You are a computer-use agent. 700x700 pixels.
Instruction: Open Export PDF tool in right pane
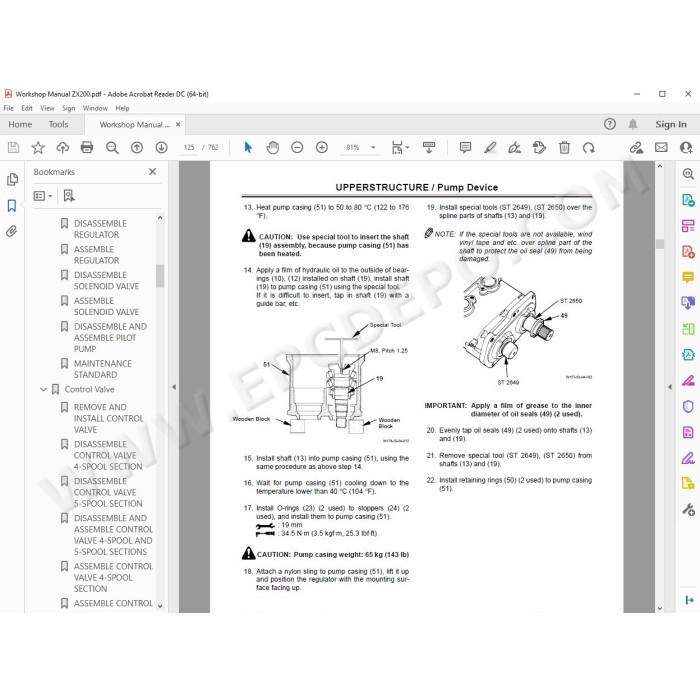pyautogui.click(x=688, y=200)
